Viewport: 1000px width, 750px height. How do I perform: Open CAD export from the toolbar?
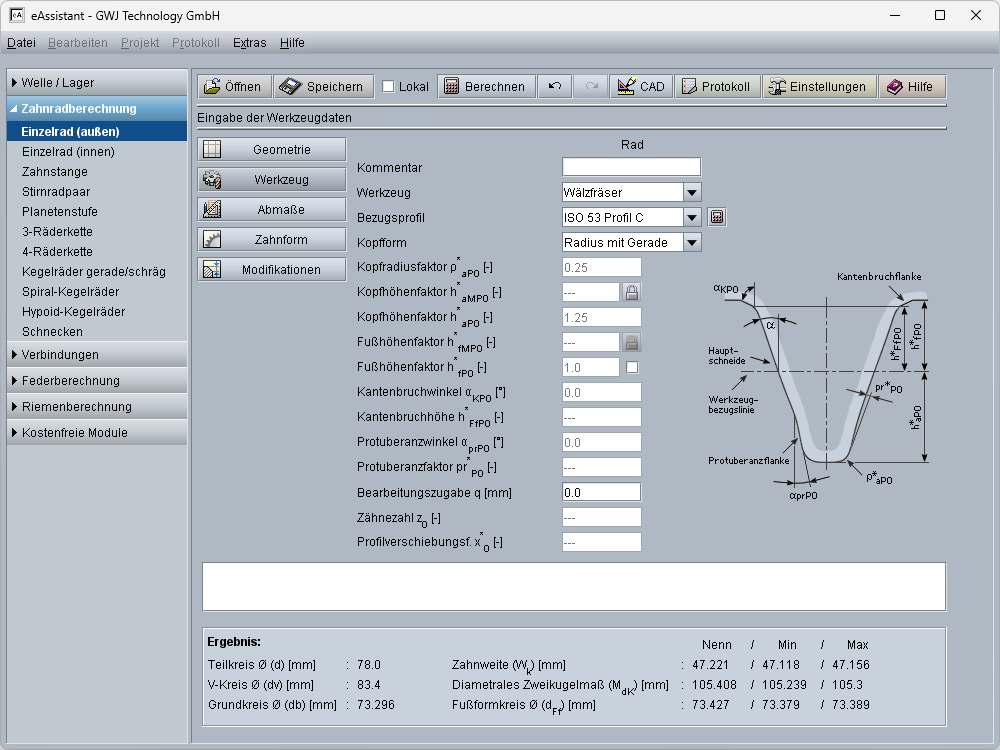coord(641,87)
